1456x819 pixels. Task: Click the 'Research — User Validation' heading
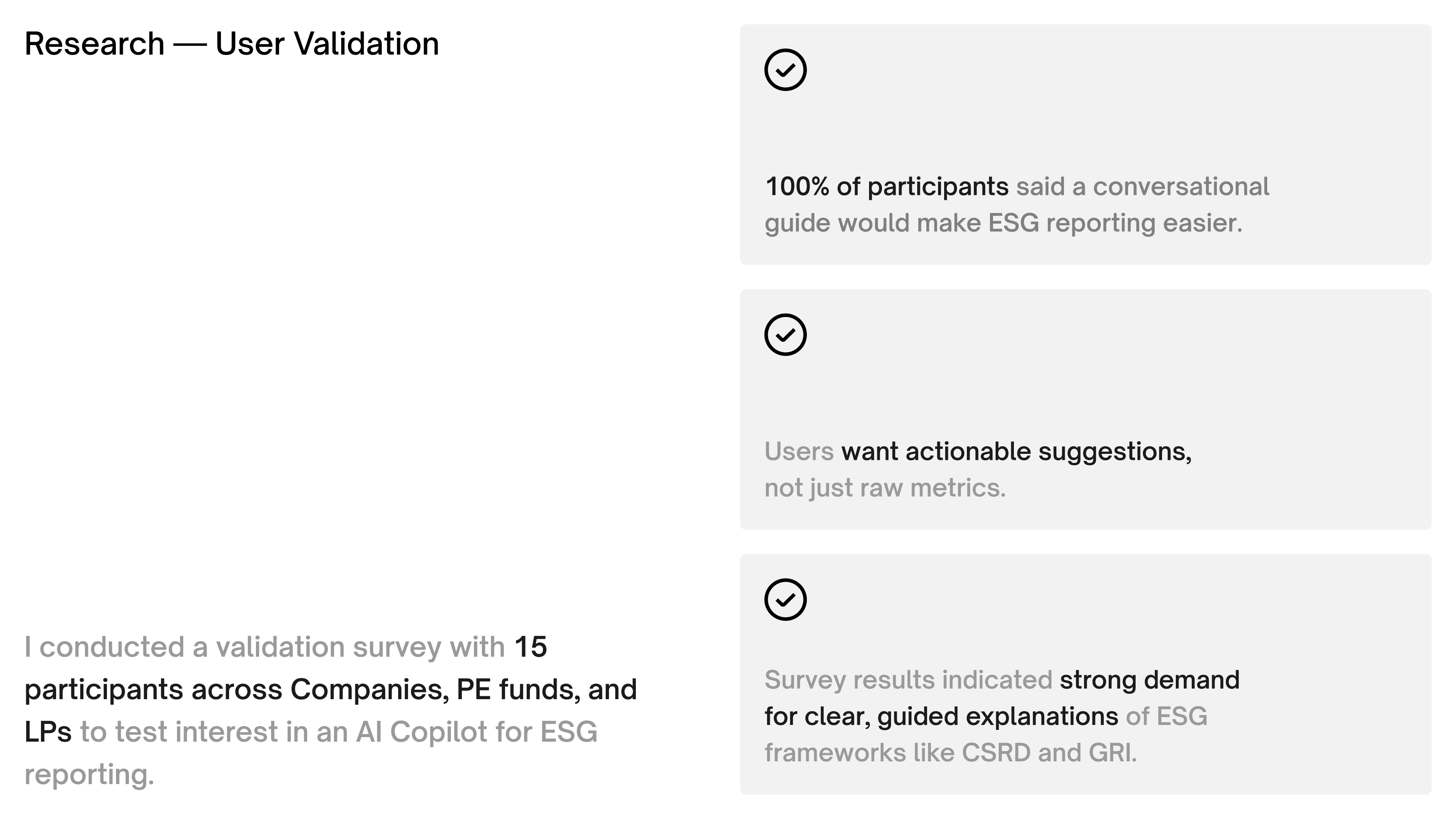(x=232, y=44)
